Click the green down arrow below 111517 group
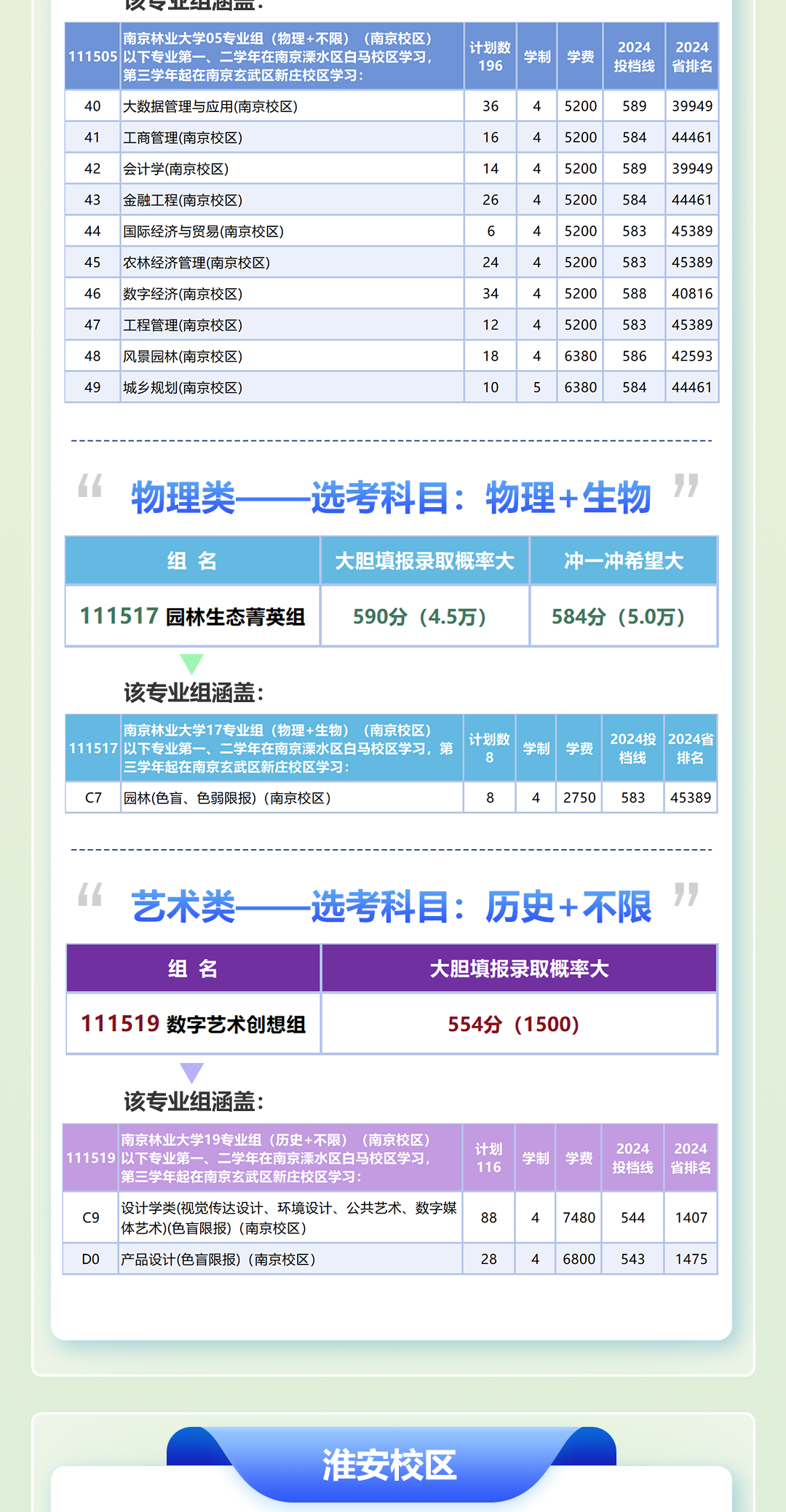786x1512 pixels. (x=191, y=663)
